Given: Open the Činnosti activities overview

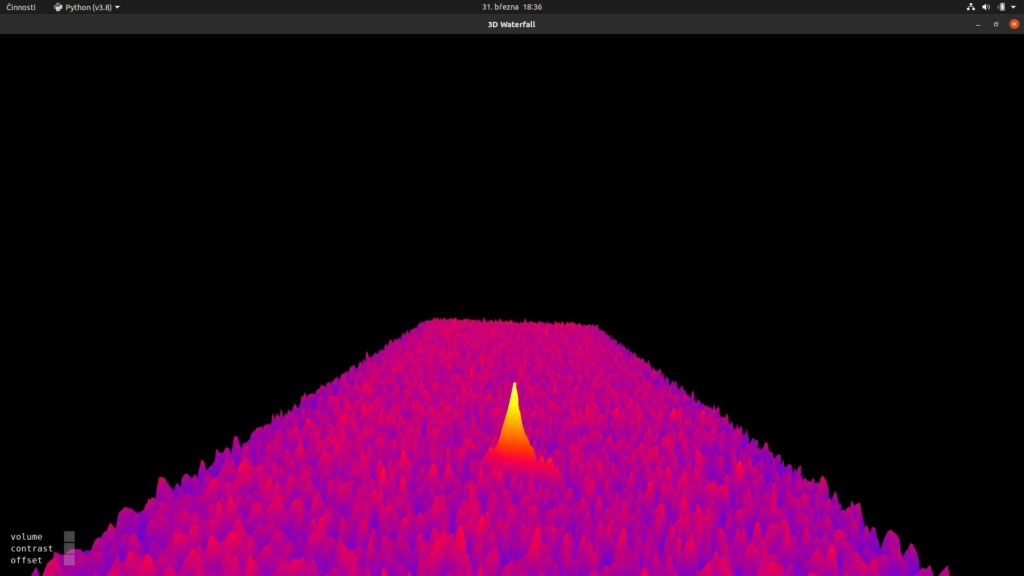Looking at the screenshot, I should click(x=21, y=7).
